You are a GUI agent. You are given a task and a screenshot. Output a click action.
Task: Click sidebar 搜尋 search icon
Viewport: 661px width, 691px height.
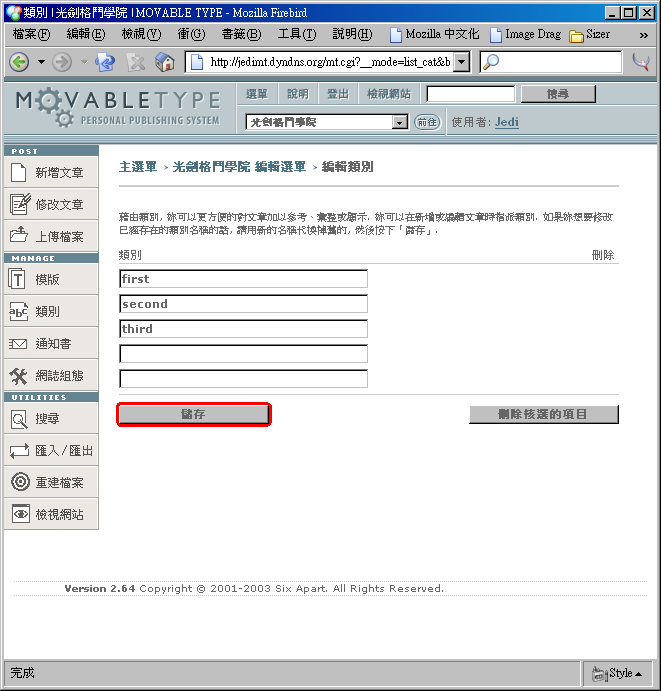tap(19, 419)
